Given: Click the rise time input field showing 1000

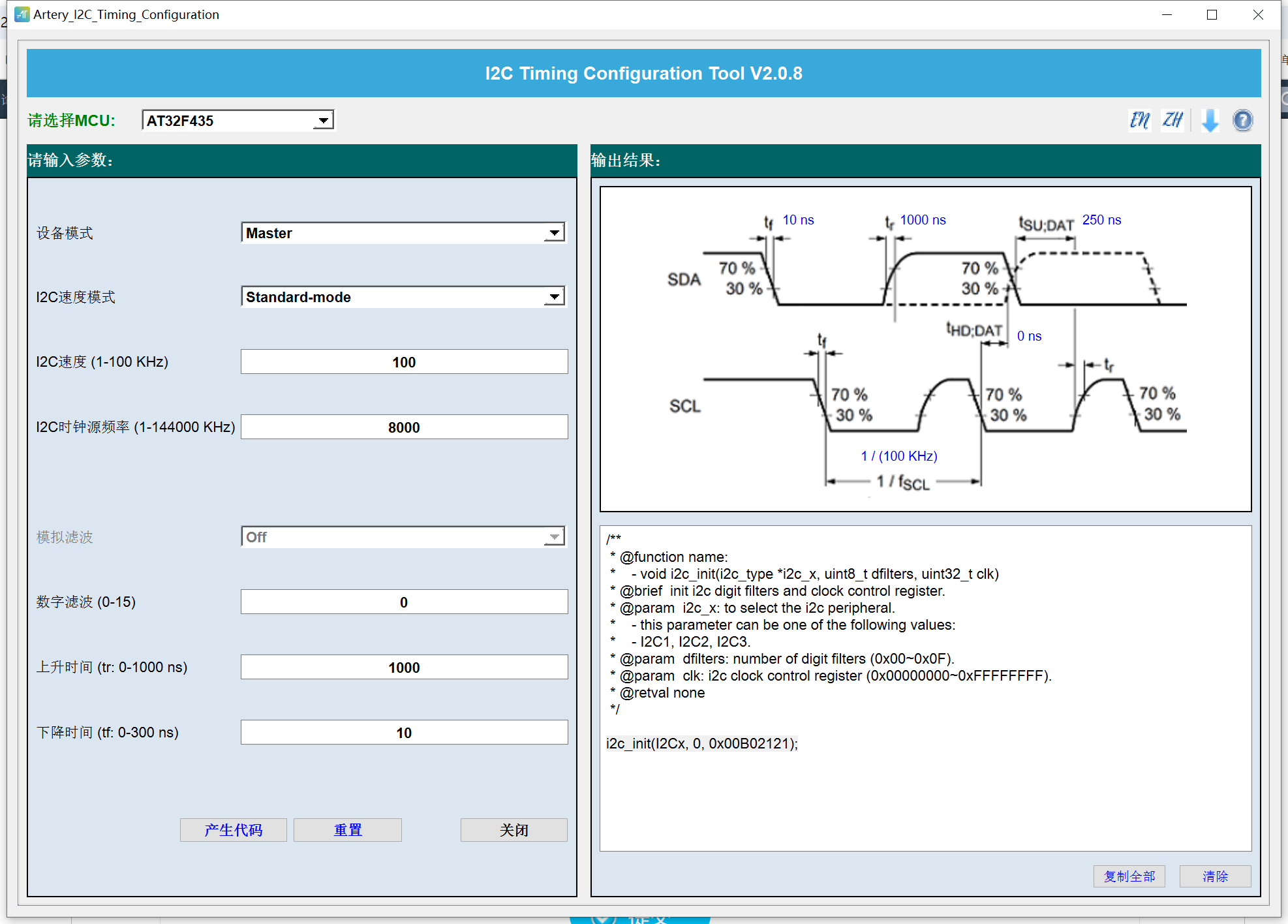Looking at the screenshot, I should pyautogui.click(x=404, y=668).
